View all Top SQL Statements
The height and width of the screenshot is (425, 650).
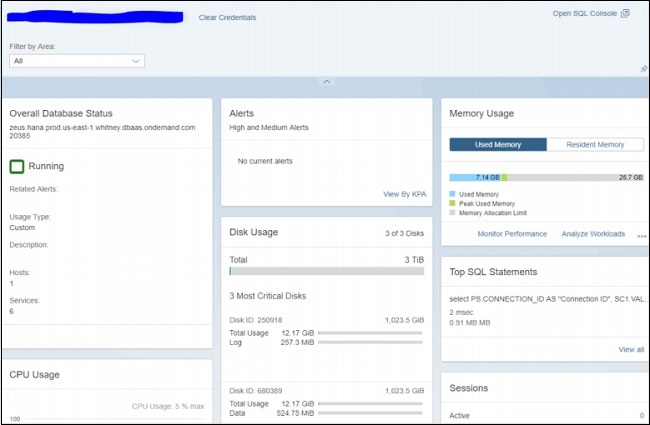[x=631, y=349]
